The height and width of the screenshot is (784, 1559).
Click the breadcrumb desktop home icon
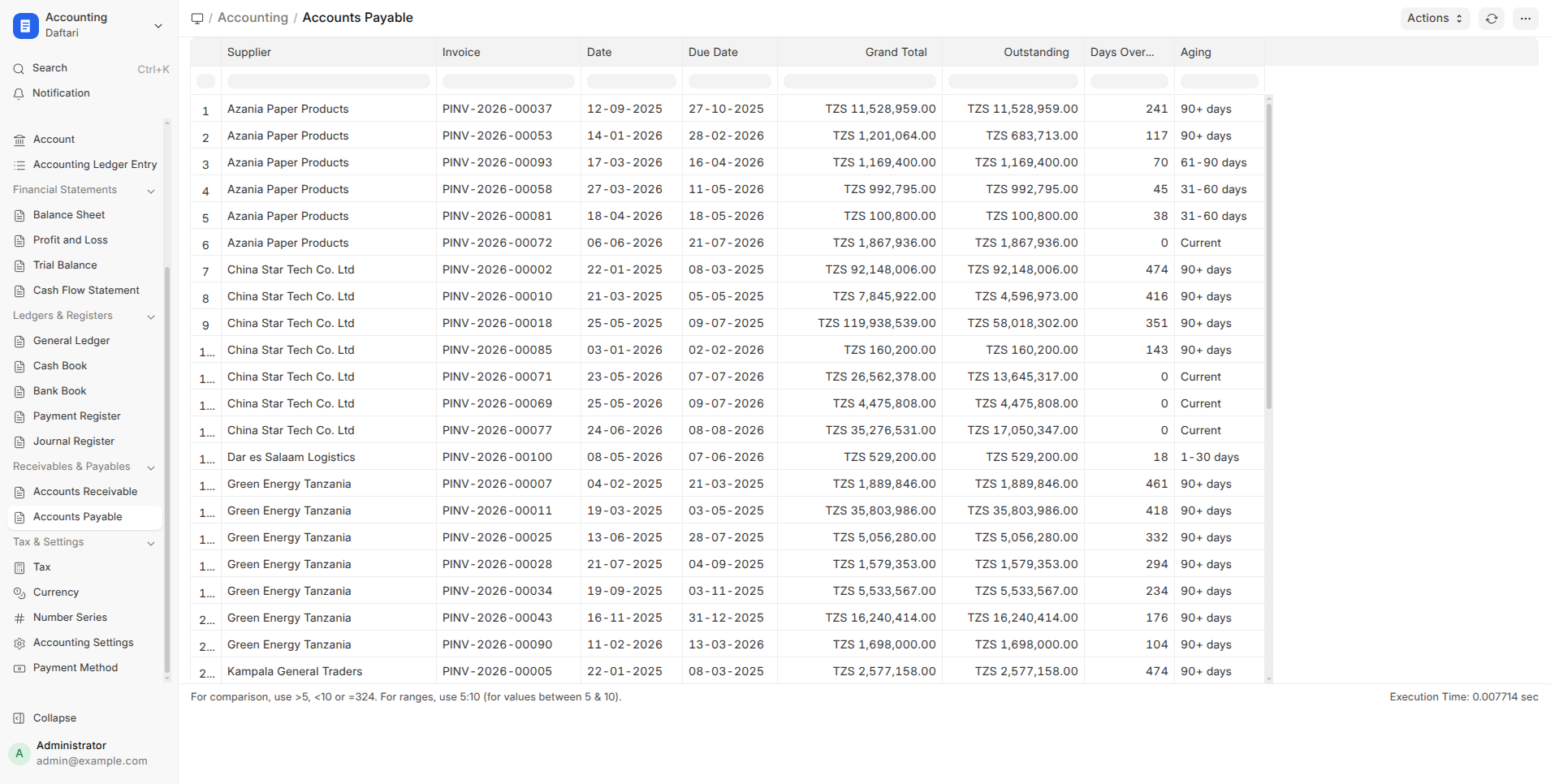coord(197,19)
